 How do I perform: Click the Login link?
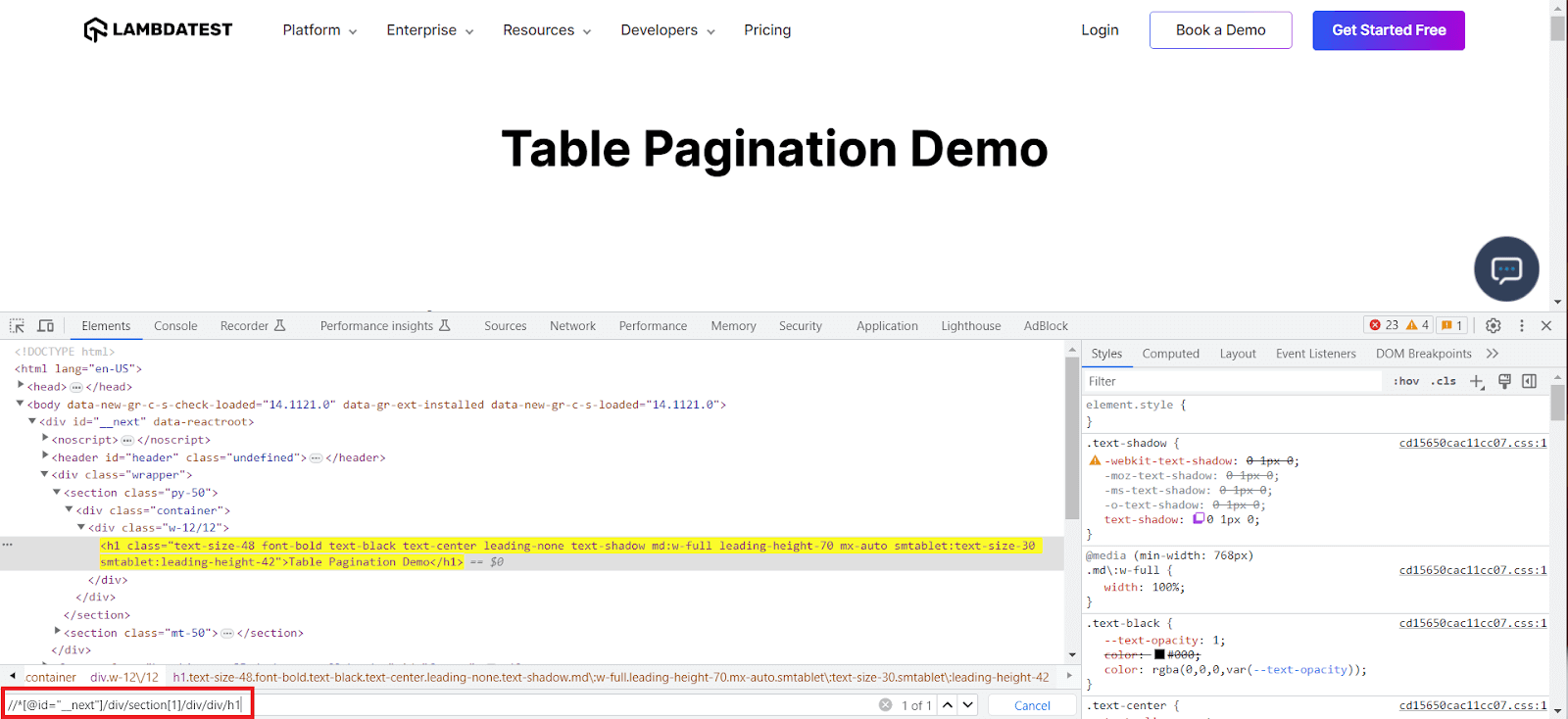(x=1100, y=30)
